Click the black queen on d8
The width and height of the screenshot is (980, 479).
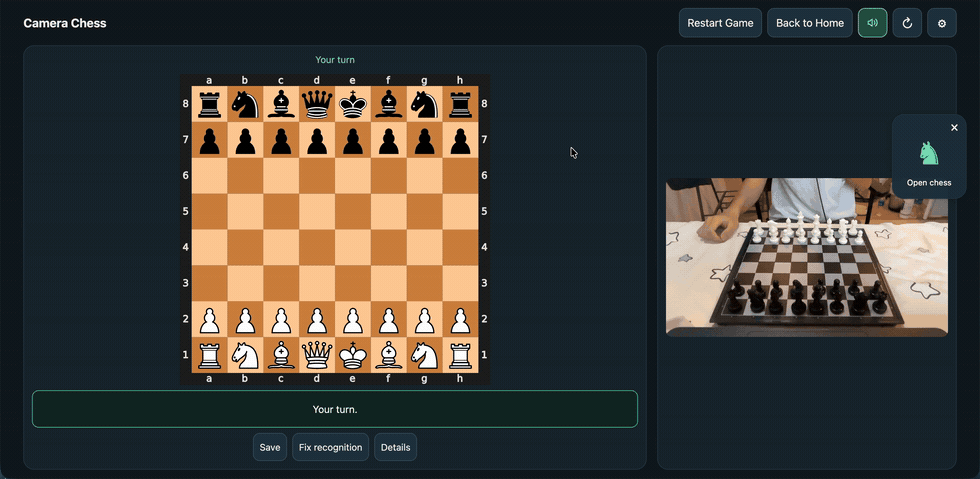pyautogui.click(x=317, y=104)
